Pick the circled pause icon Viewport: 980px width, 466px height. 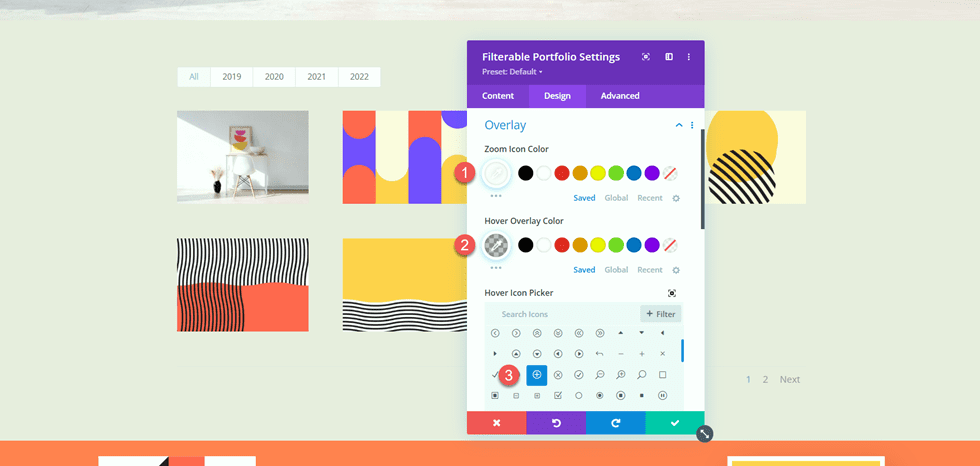click(662, 395)
